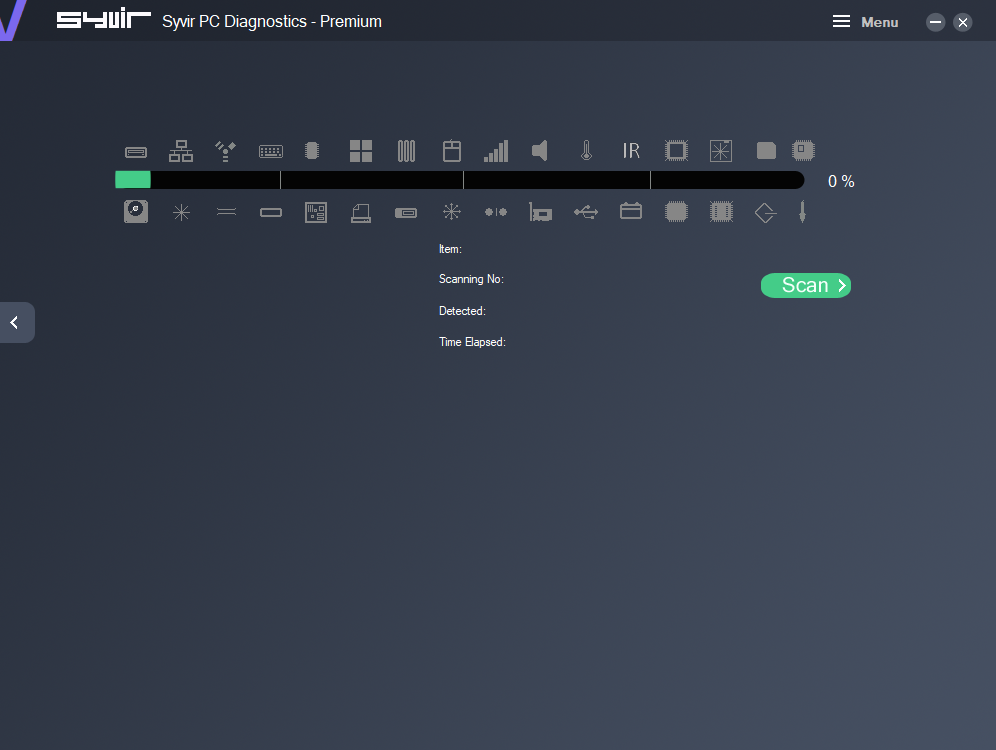Click the printer icon
Screen dimensions: 996x750
(361, 213)
